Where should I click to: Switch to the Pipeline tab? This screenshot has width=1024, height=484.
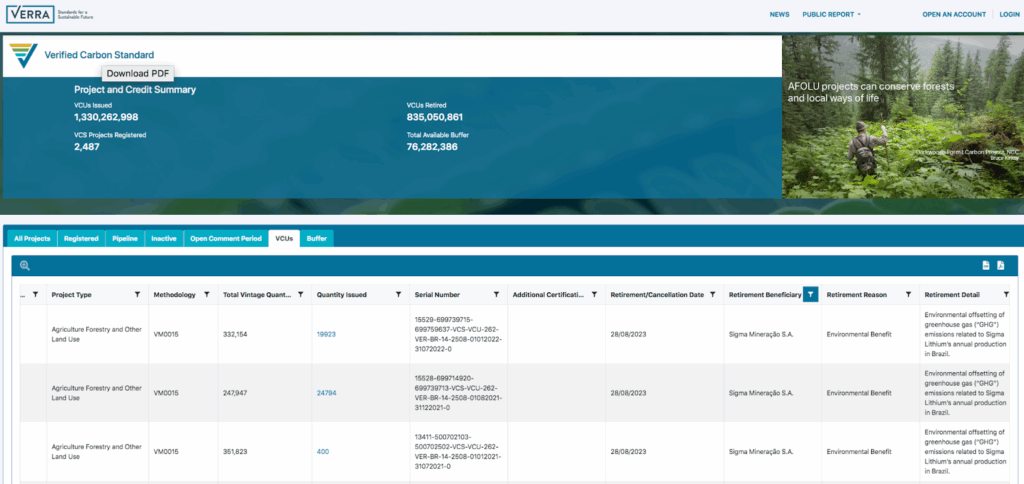[x=124, y=238]
